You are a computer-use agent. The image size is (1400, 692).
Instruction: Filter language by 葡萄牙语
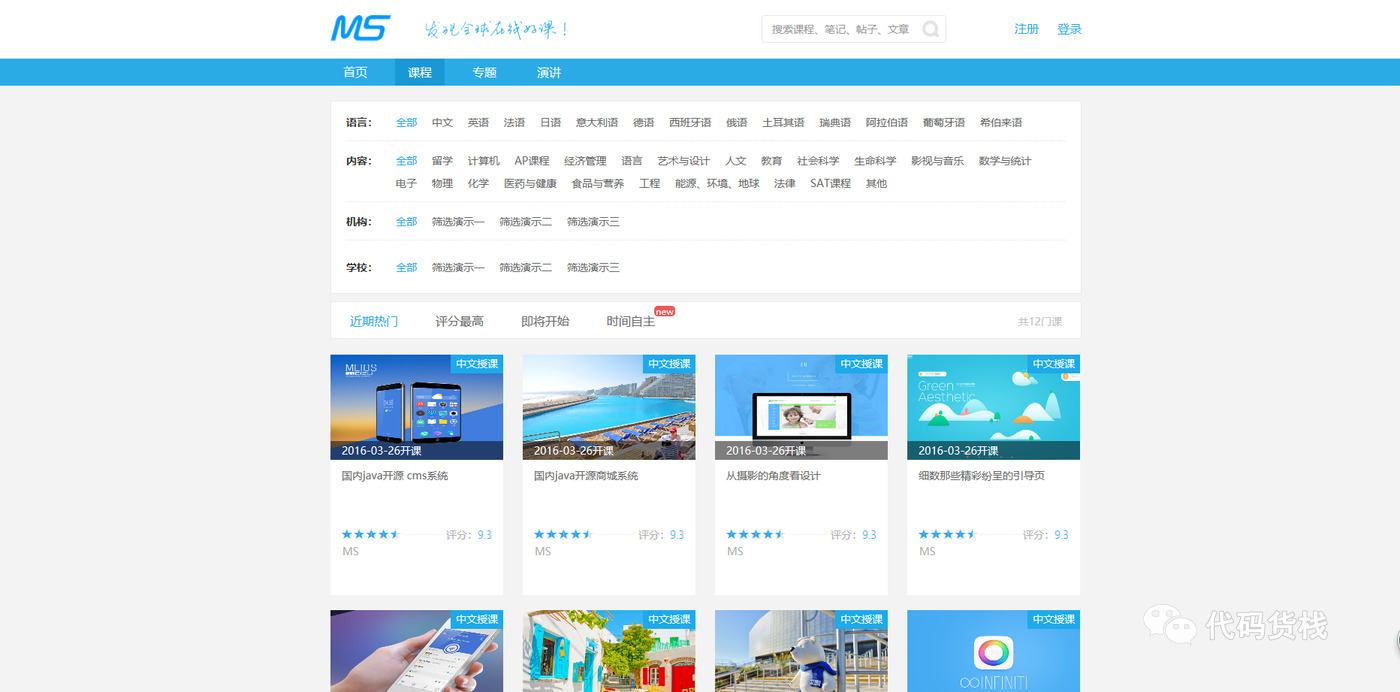[944, 122]
